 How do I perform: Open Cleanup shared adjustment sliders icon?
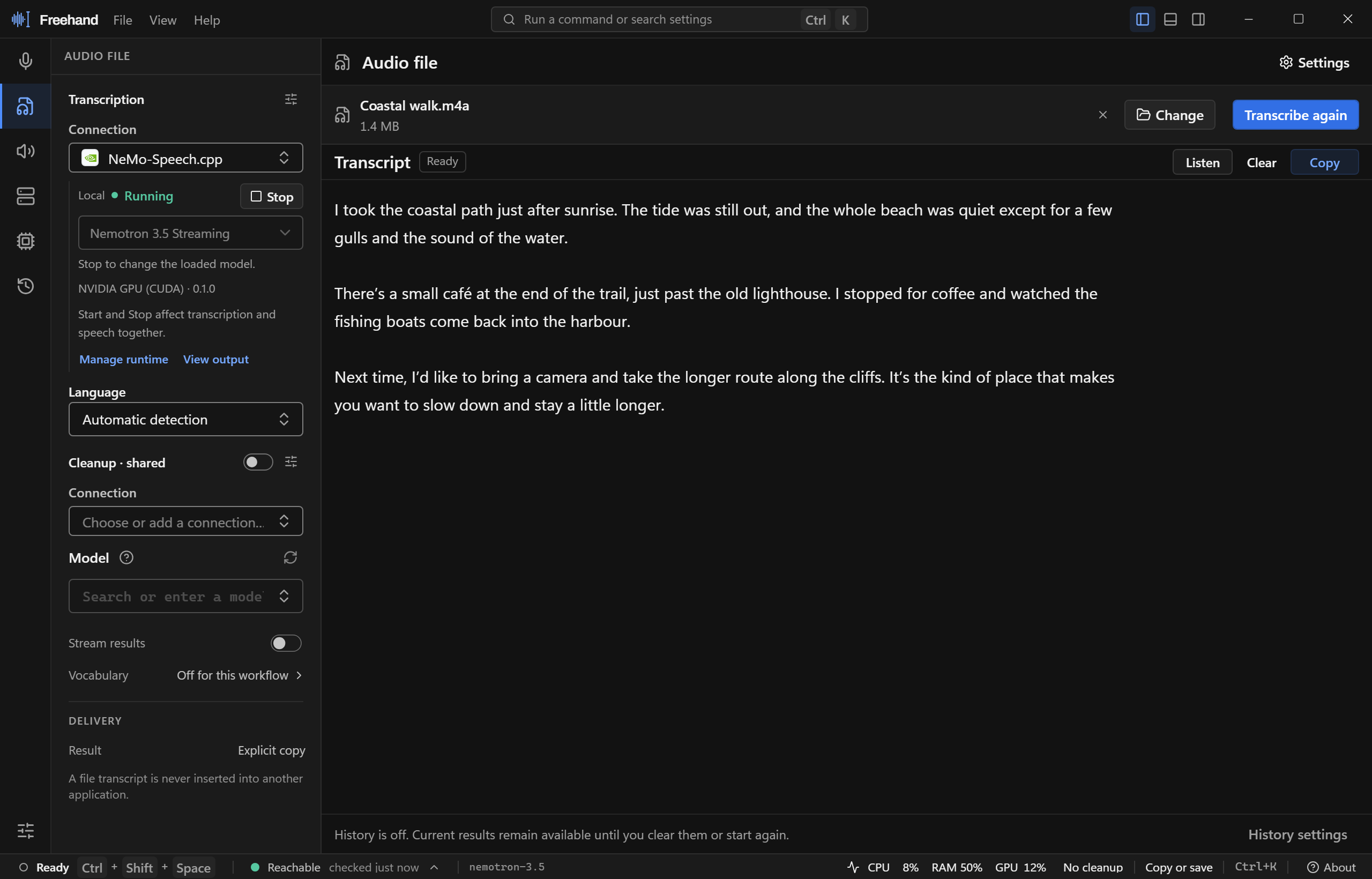[x=291, y=462]
